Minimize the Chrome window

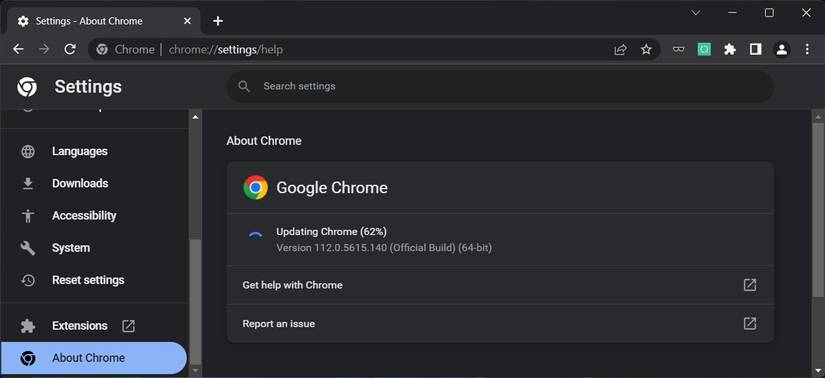732,13
